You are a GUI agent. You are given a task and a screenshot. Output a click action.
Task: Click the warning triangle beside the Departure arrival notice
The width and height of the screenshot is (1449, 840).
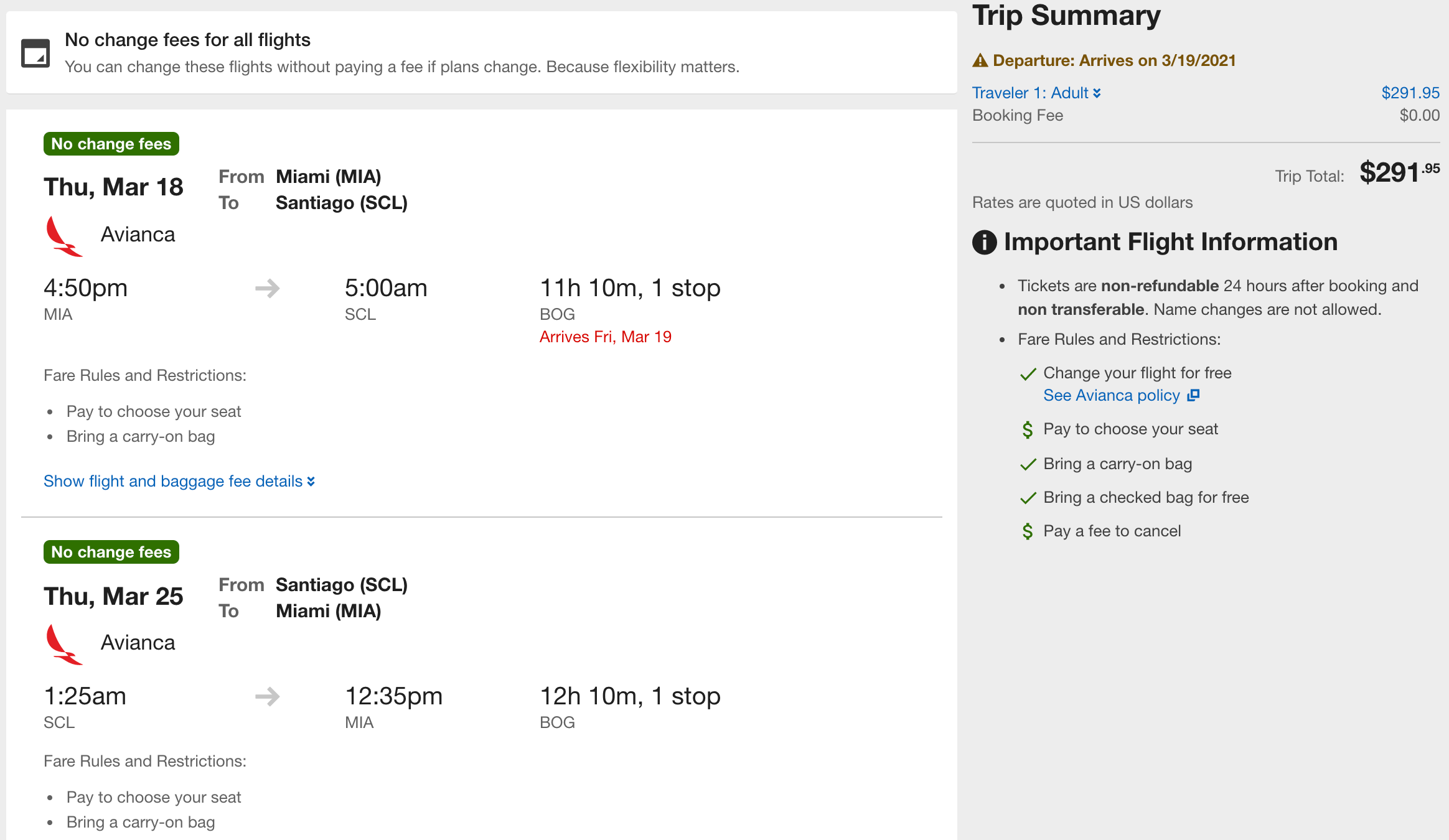tap(980, 60)
